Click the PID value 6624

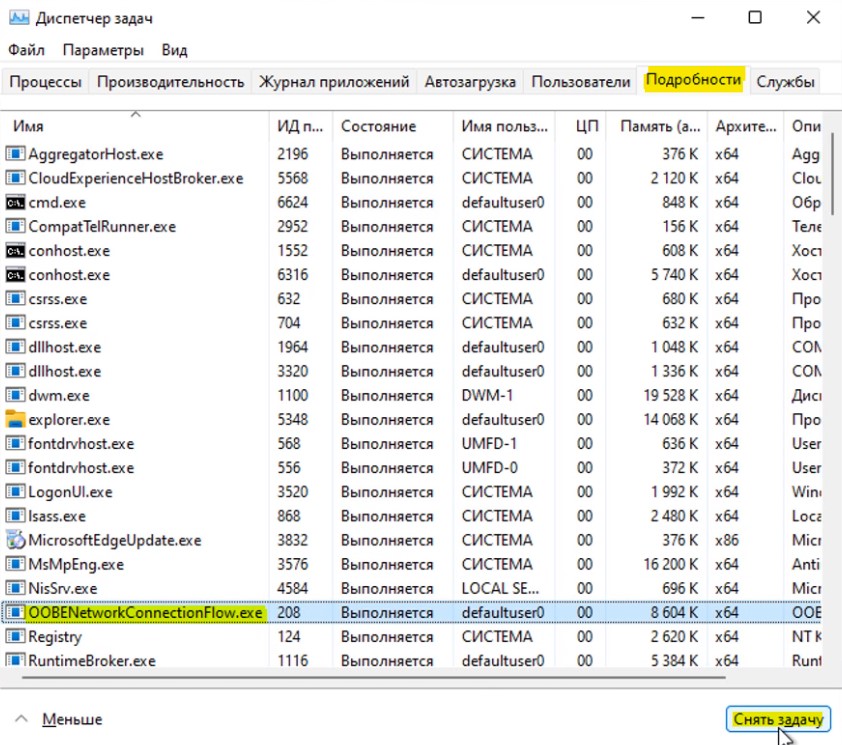click(x=293, y=202)
